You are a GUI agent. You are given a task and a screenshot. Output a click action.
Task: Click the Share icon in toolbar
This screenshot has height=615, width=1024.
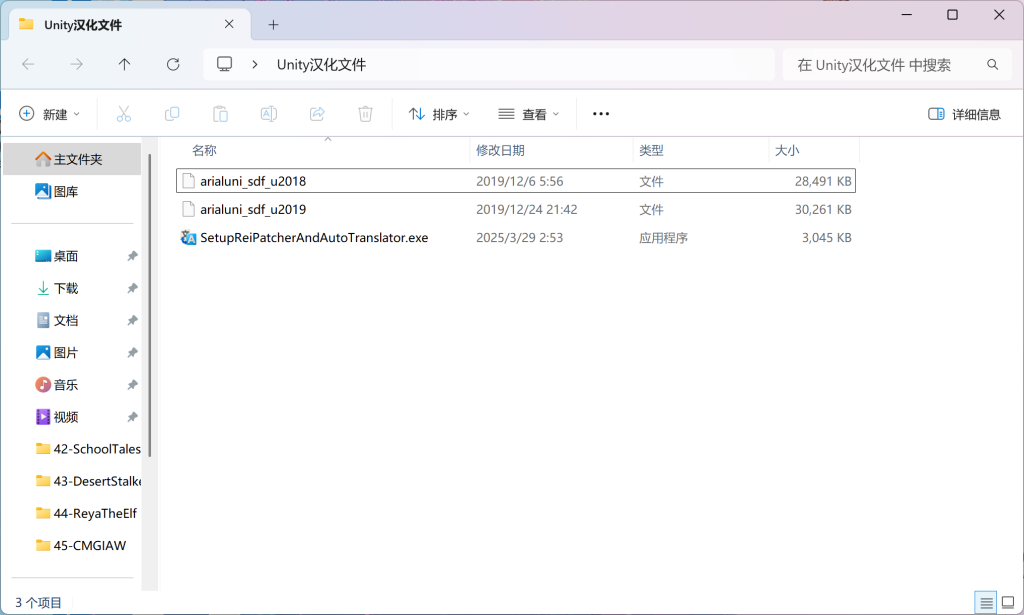point(317,114)
